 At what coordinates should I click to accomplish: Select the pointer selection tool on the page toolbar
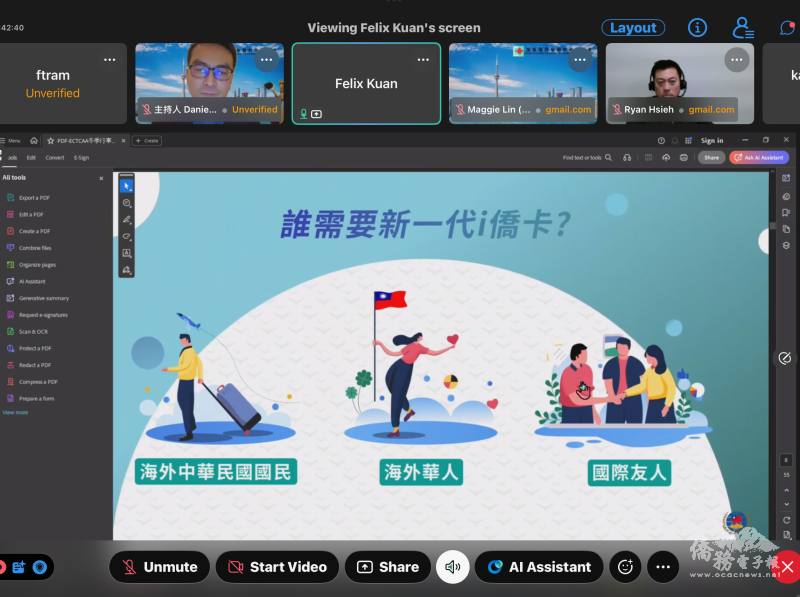(x=125, y=185)
